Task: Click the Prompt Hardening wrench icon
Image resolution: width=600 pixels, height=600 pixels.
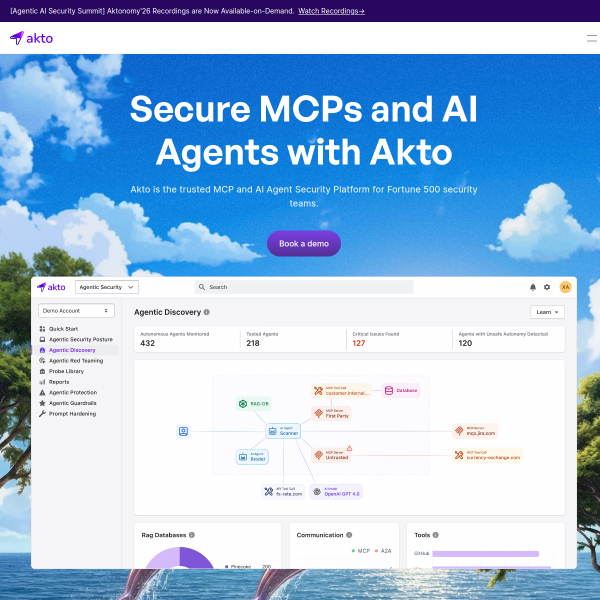Action: [x=42, y=414]
